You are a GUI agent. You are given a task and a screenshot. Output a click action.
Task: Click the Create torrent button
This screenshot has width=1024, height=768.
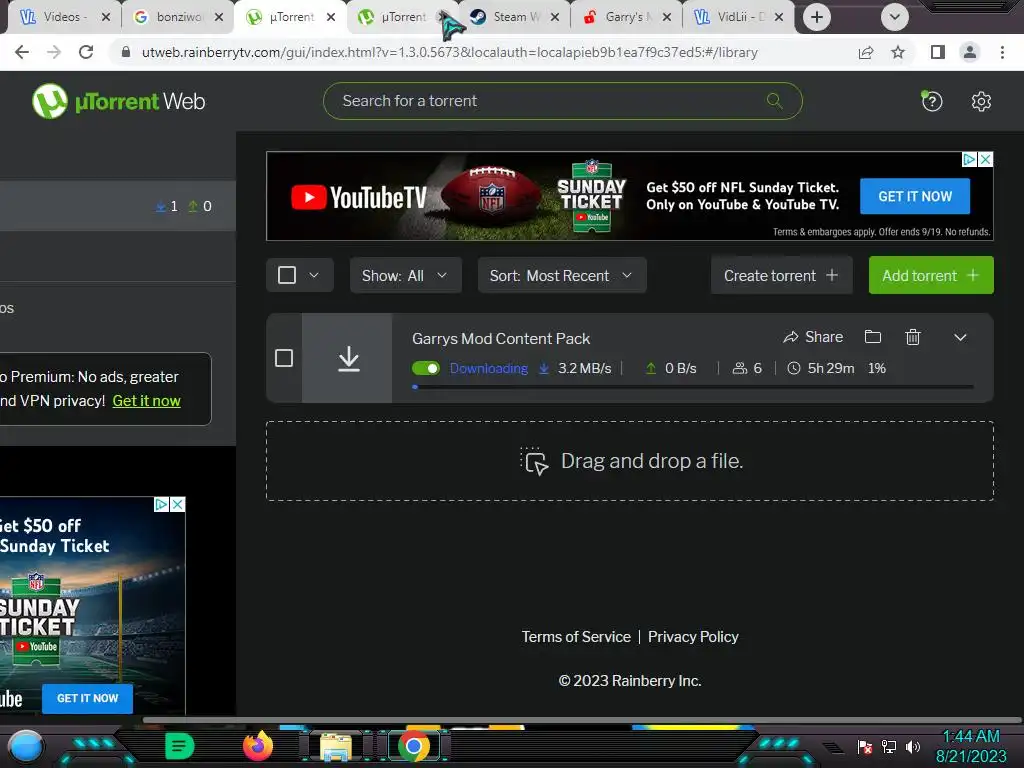pyautogui.click(x=781, y=275)
